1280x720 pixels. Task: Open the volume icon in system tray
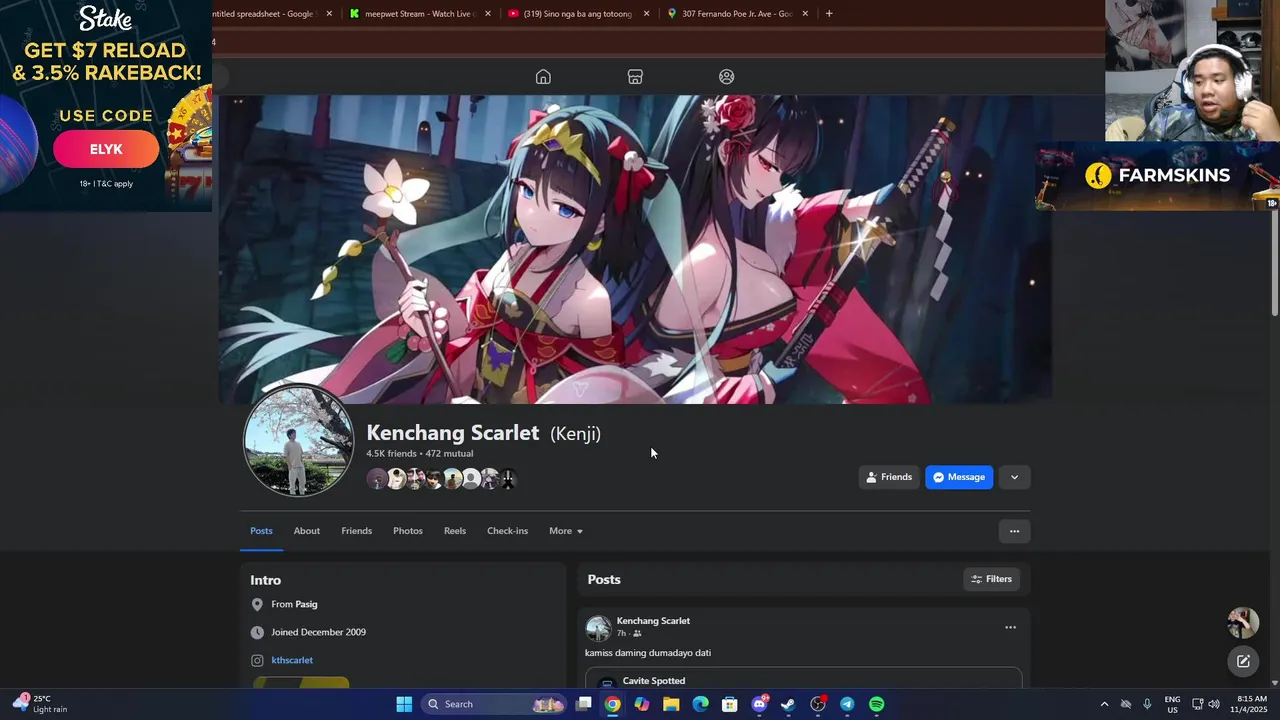coord(1214,704)
